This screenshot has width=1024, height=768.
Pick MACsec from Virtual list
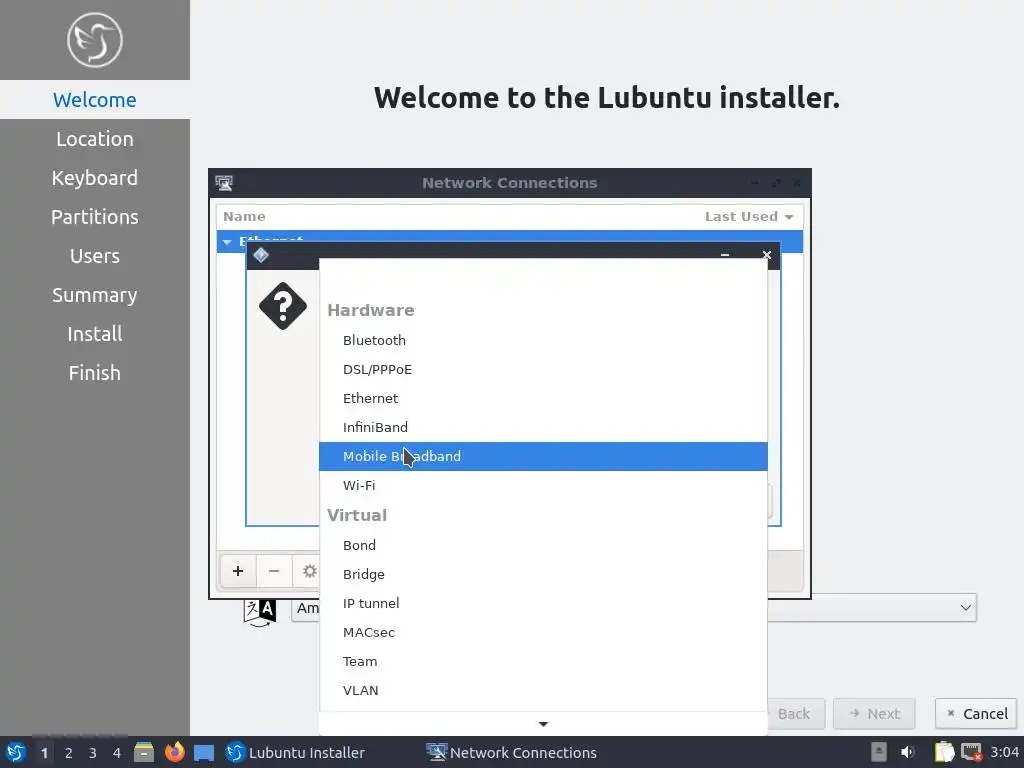coord(543,632)
